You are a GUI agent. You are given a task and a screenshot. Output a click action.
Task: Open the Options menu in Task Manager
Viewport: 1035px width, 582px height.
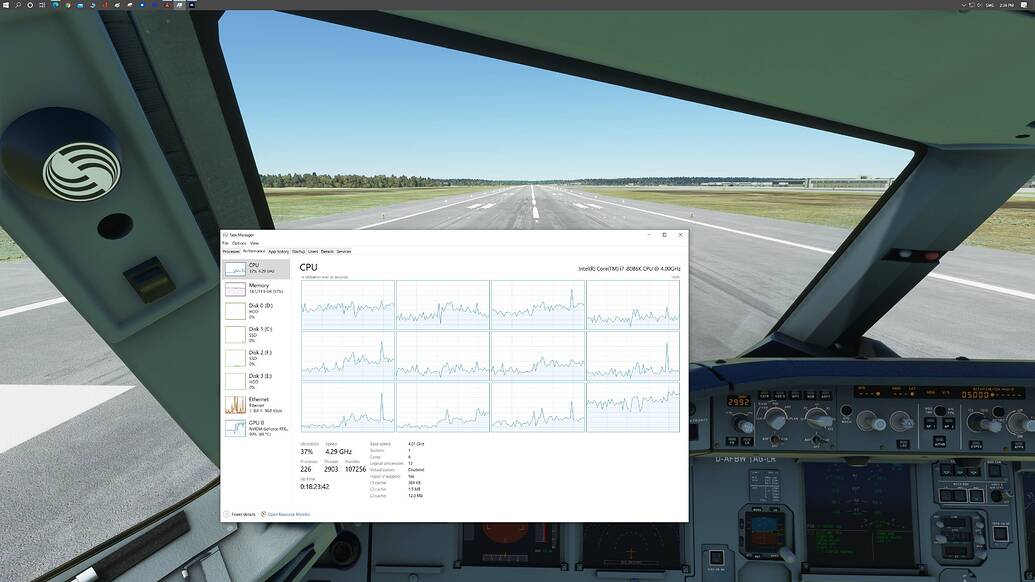click(240, 243)
